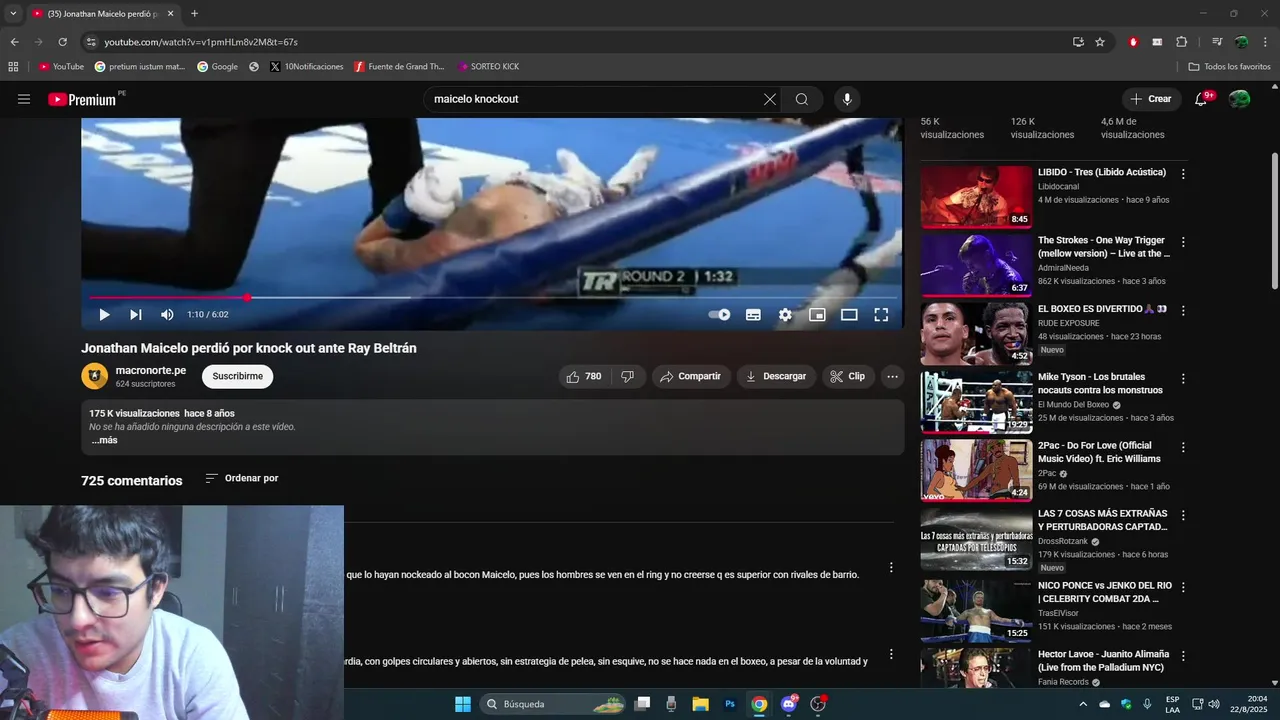The height and width of the screenshot is (720, 1280).
Task: Share the video via Compartir
Action: click(x=691, y=376)
